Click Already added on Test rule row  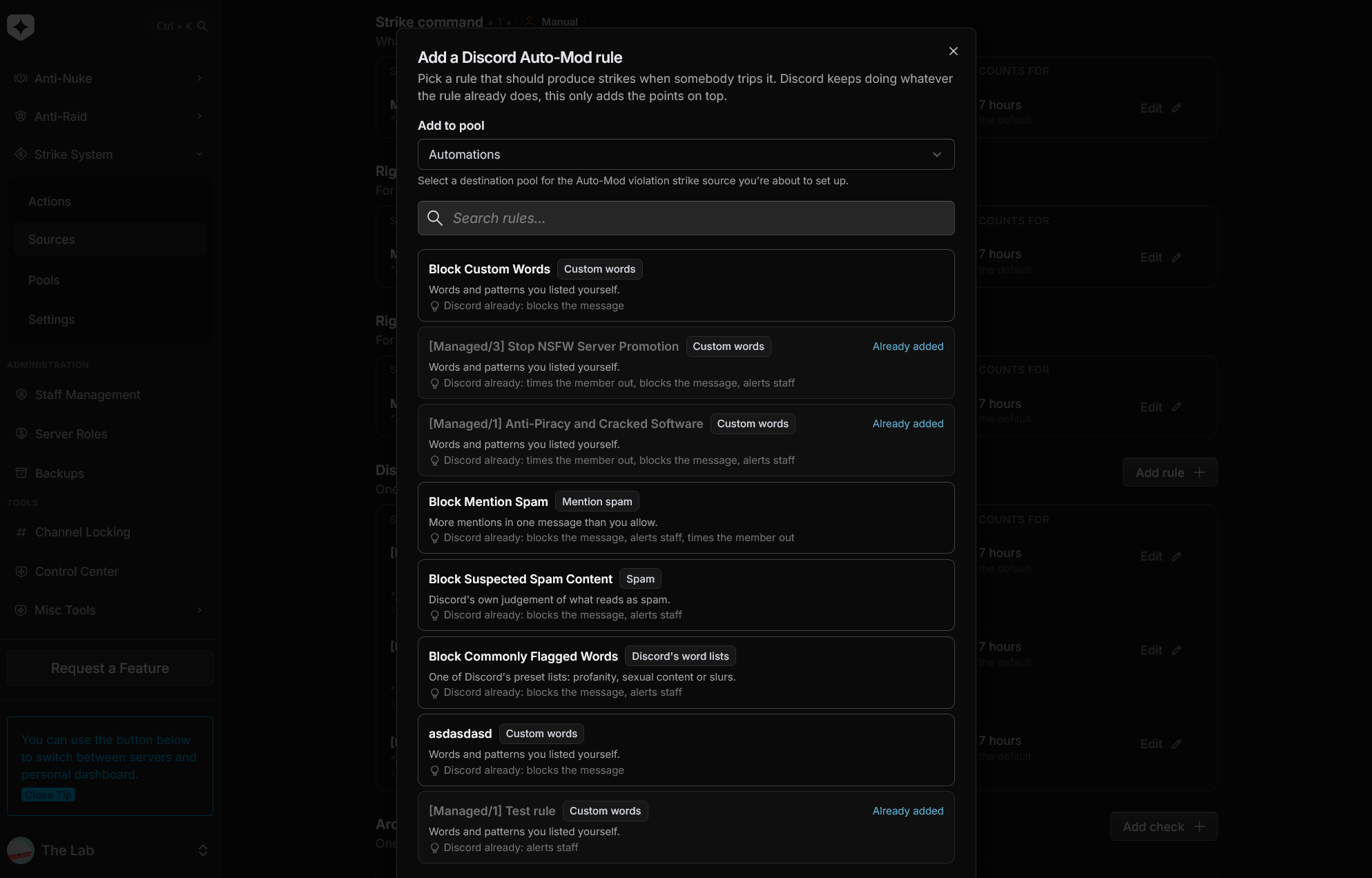908,811
